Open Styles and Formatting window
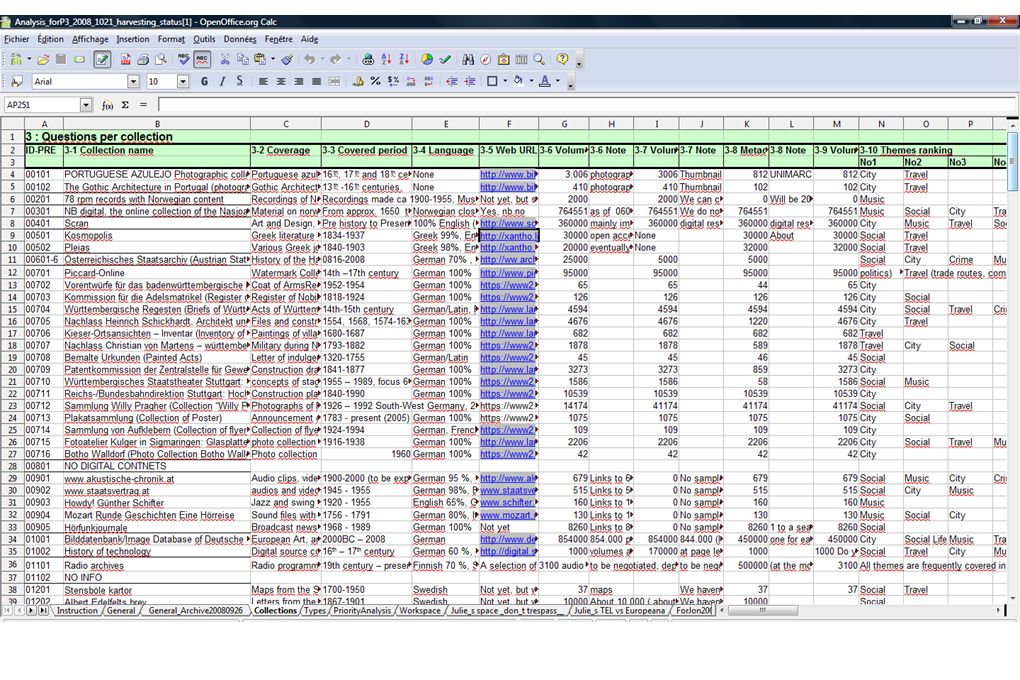 17,81
